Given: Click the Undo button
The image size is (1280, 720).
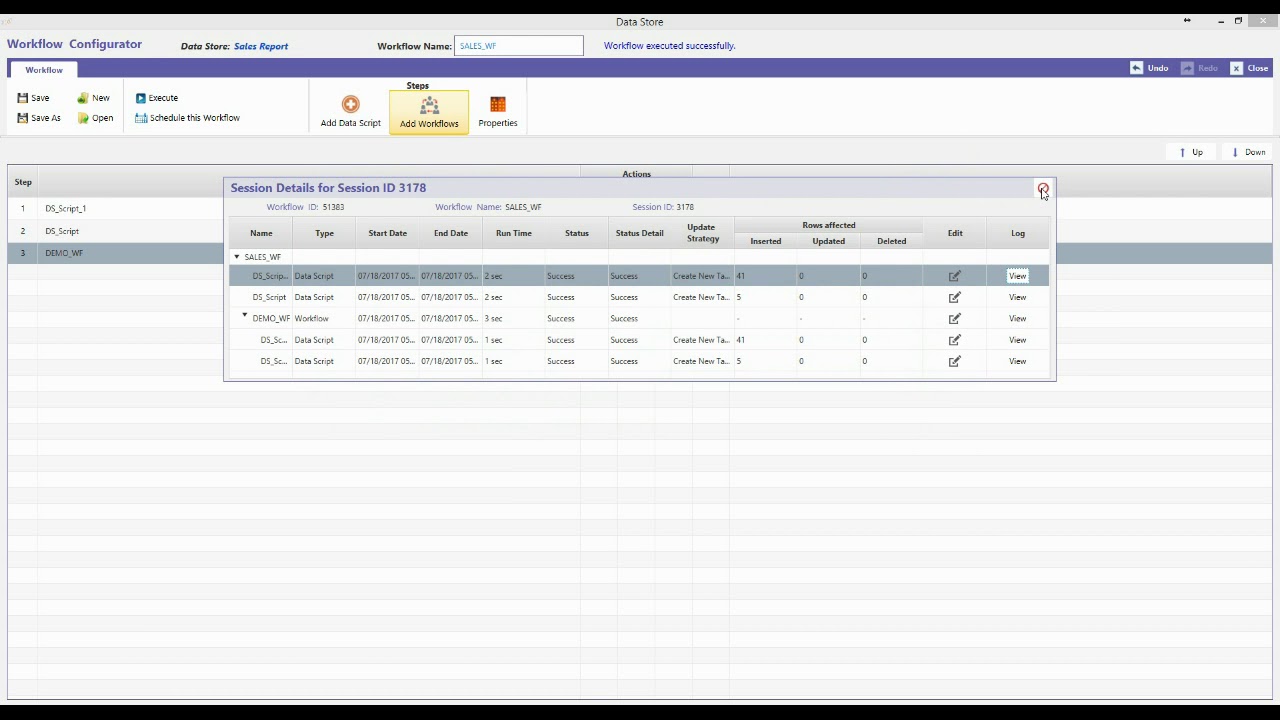Looking at the screenshot, I should (x=1149, y=68).
